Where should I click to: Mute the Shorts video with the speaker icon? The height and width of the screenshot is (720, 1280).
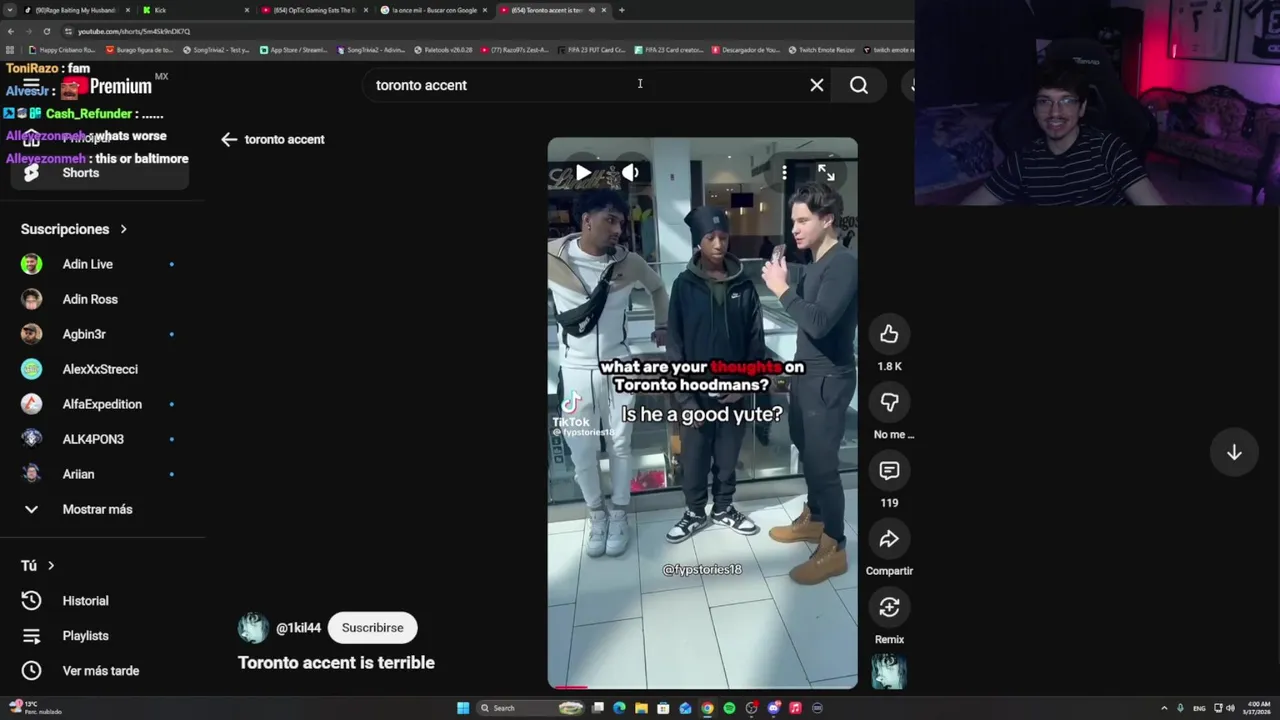[630, 173]
